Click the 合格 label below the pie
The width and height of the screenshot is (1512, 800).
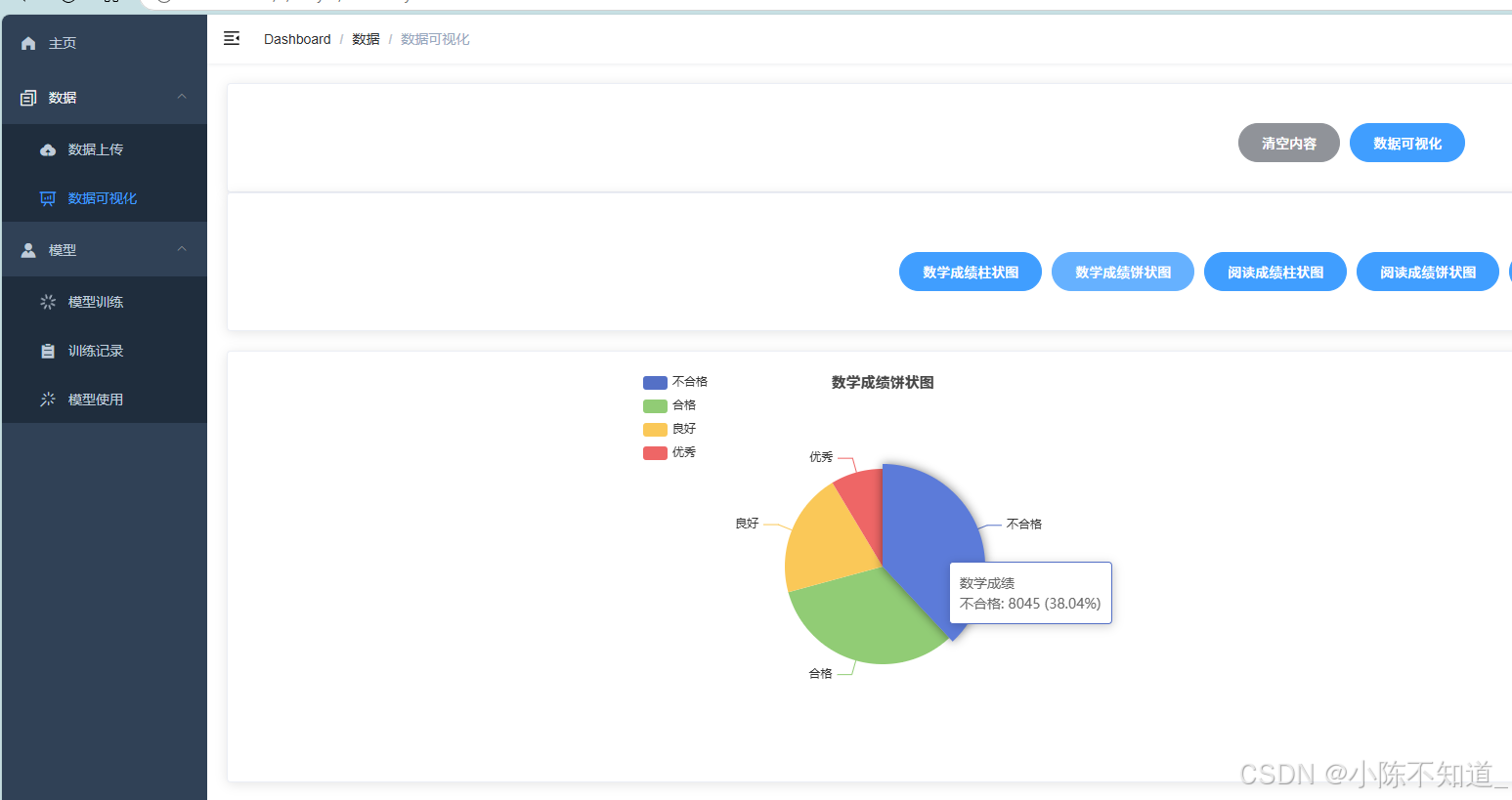pyautogui.click(x=820, y=674)
